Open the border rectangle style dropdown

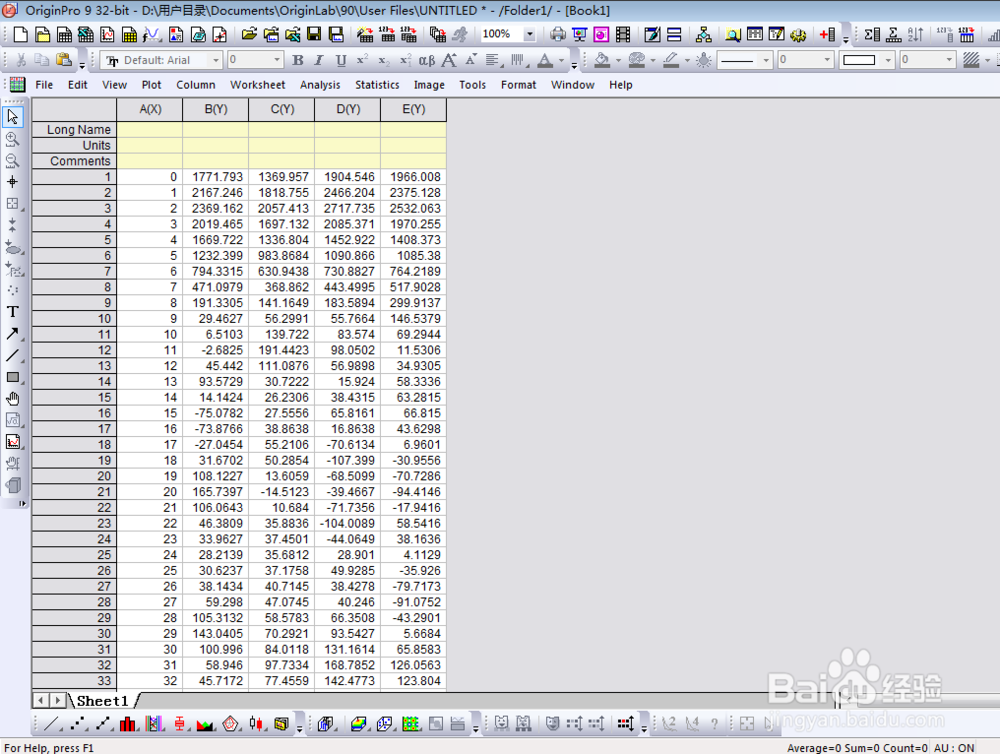888,60
